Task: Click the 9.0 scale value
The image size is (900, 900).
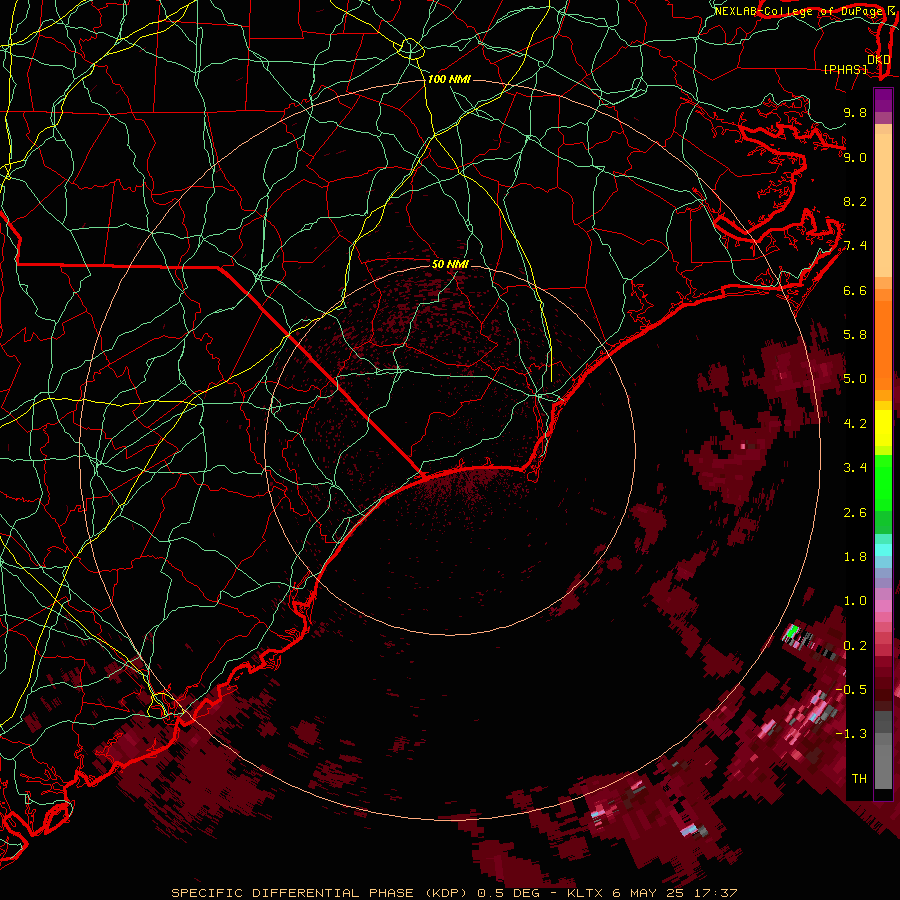Action: click(x=855, y=157)
